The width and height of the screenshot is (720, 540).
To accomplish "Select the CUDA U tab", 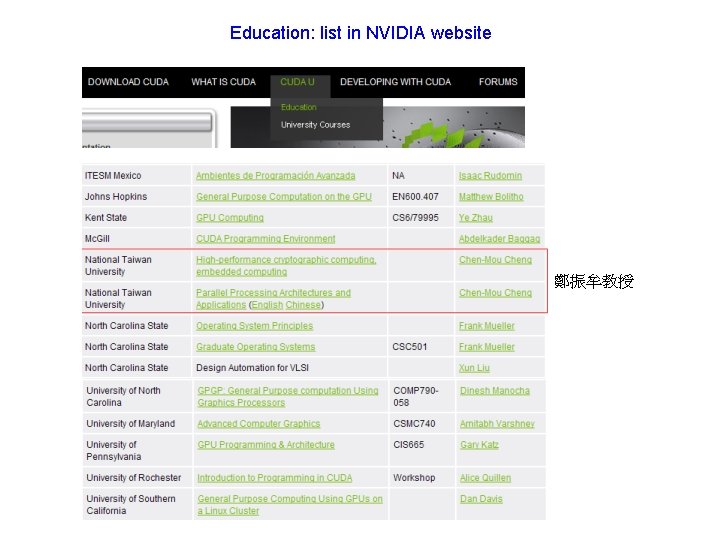I will 298,82.
